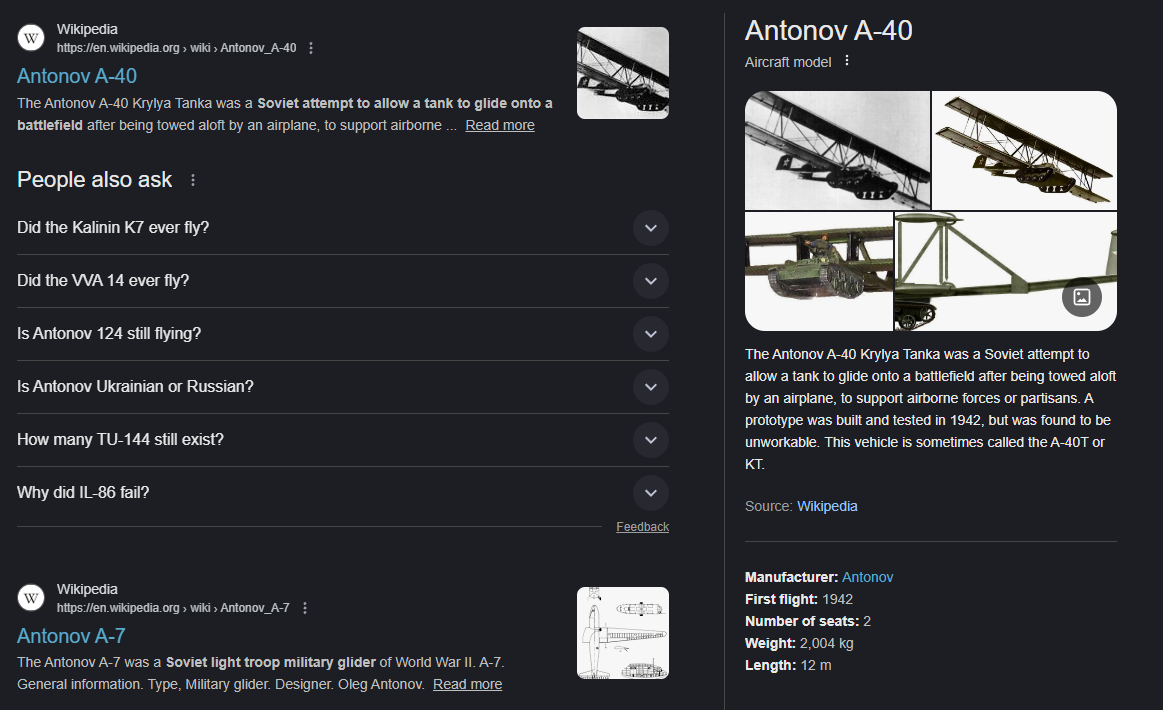Screen dimensions: 1163x710
Task: Click the 'Weight: 2,004 kg' fact
Action: pyautogui.click(x=799, y=643)
